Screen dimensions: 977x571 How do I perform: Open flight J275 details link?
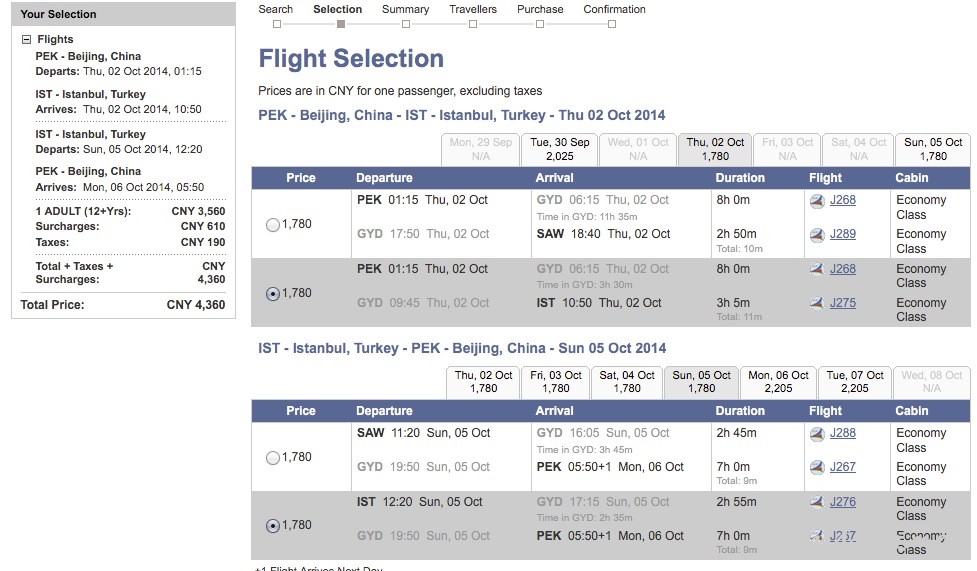point(843,303)
